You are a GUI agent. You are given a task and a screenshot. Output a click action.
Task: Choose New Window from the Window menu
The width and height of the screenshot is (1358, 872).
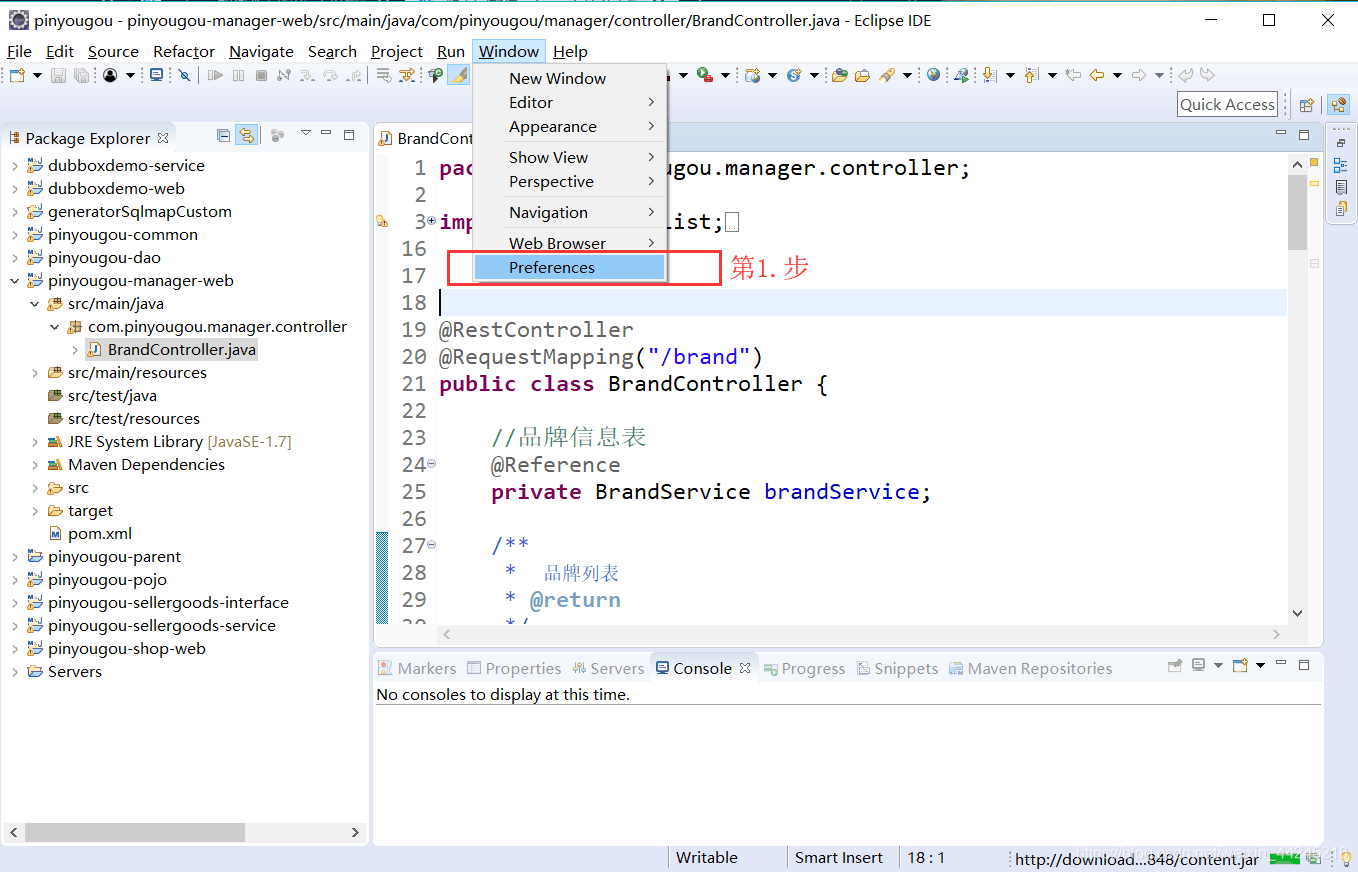569,78
